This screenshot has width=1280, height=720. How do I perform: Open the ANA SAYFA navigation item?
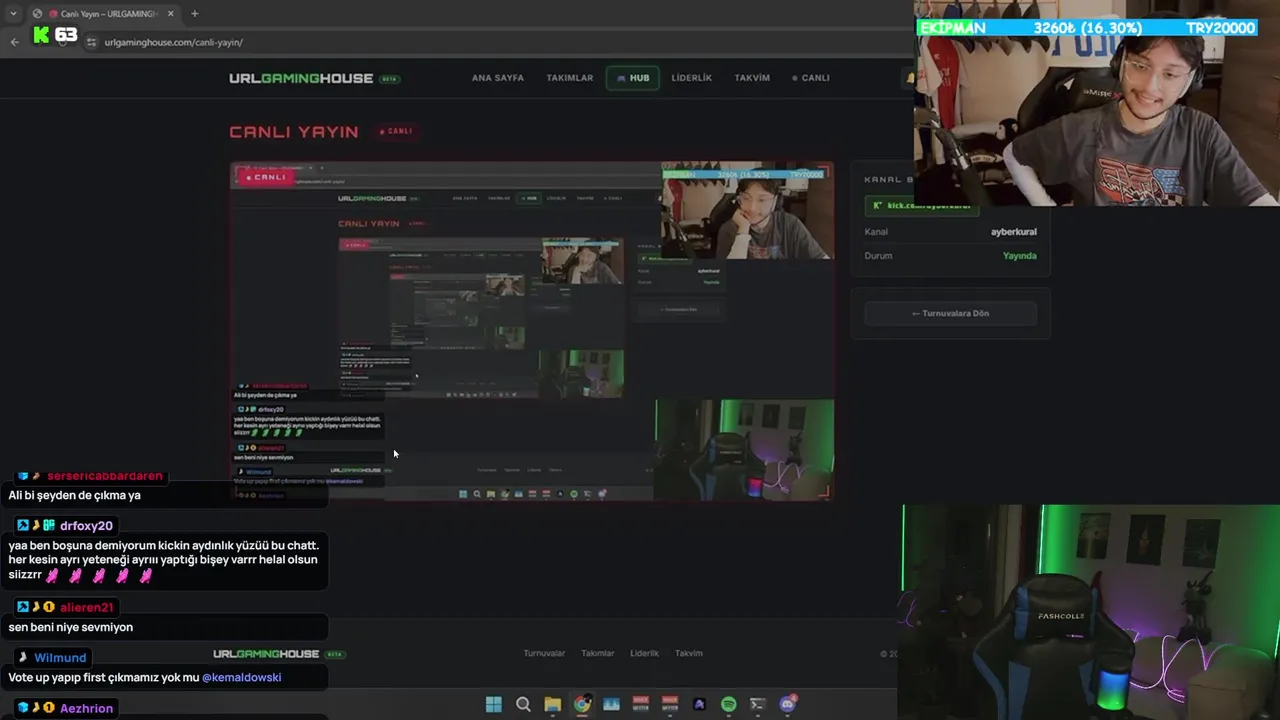498,78
